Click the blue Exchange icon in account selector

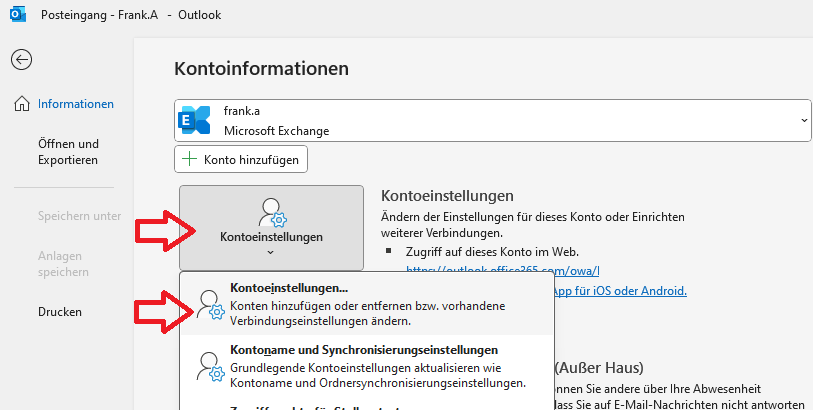(193, 122)
